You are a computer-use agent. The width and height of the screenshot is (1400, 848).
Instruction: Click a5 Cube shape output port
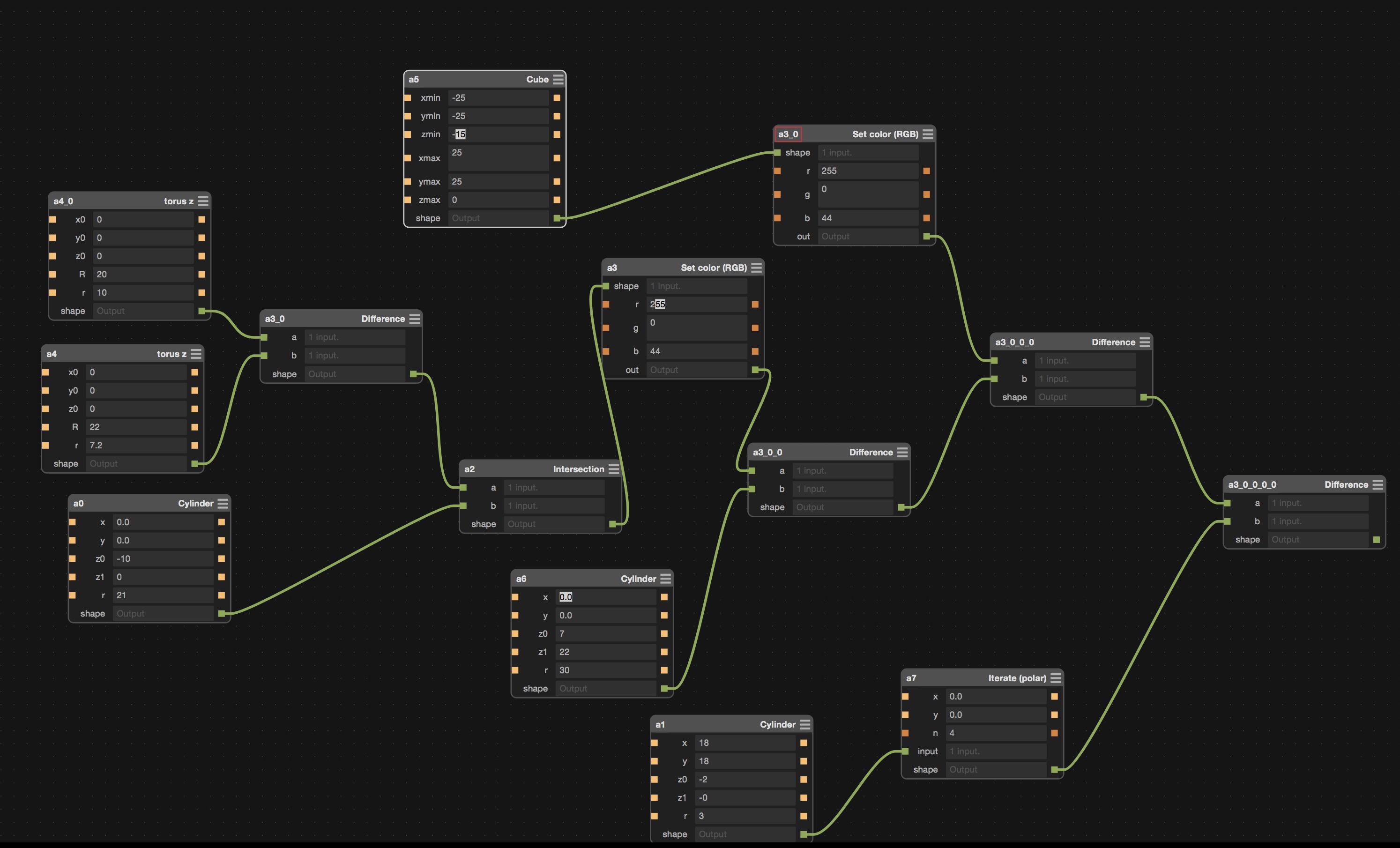[x=557, y=218]
